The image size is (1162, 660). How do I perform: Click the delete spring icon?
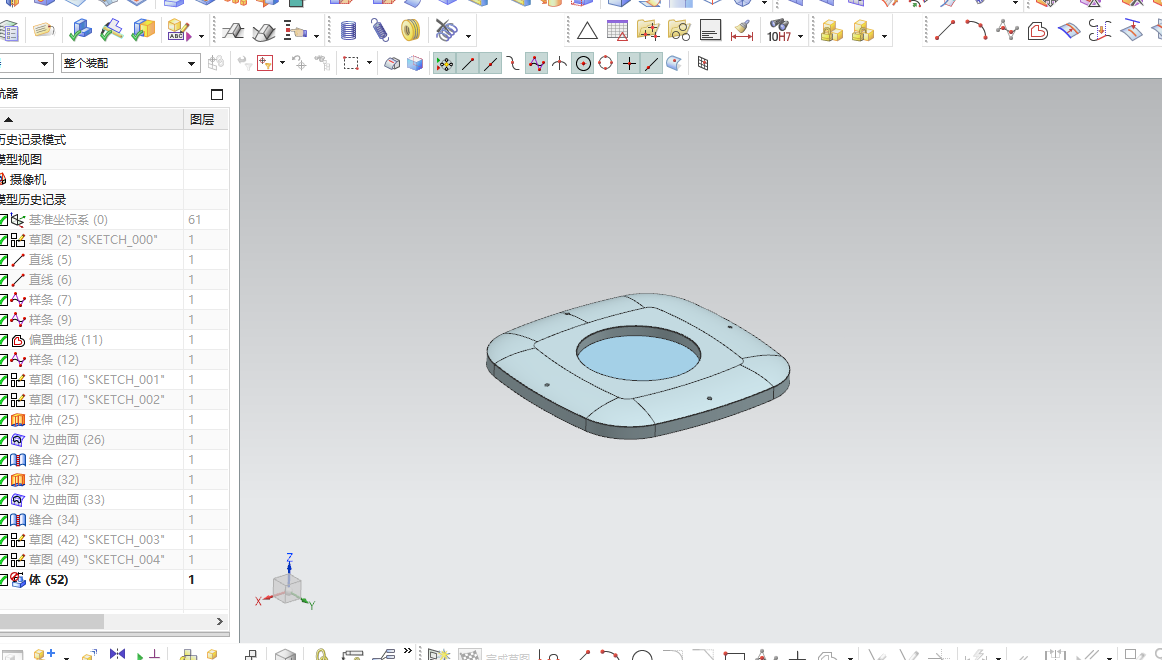point(446,30)
